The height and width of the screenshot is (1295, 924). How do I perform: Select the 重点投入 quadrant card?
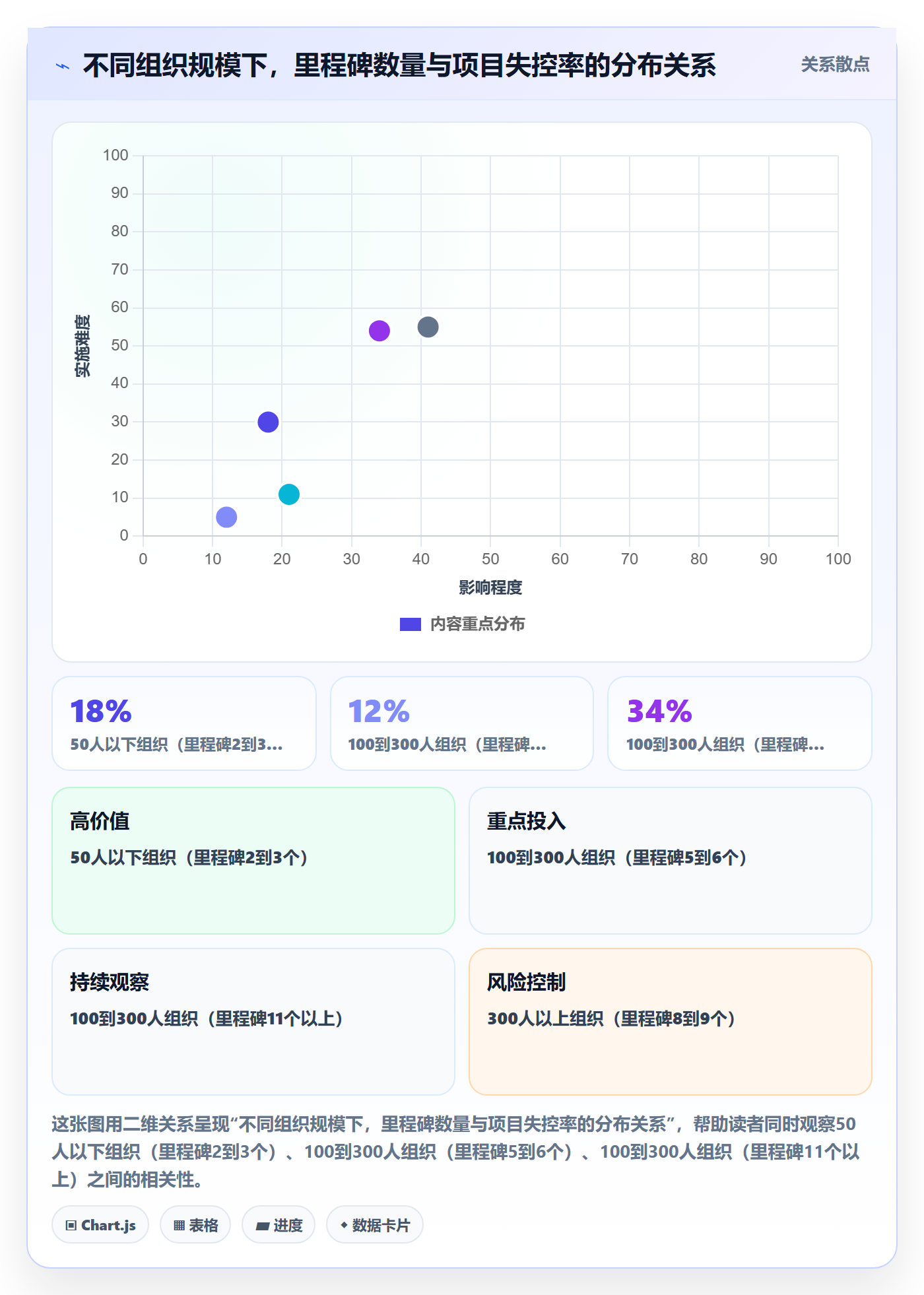click(x=671, y=861)
